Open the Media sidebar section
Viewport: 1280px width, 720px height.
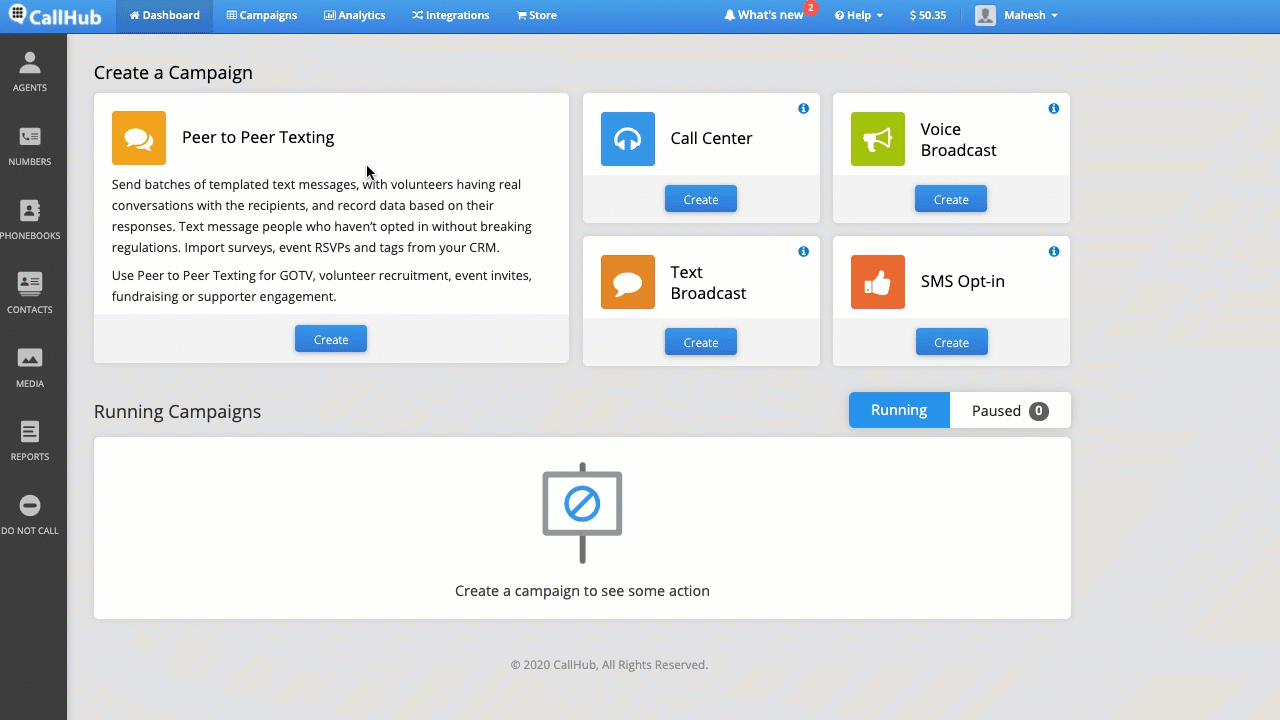[30, 368]
